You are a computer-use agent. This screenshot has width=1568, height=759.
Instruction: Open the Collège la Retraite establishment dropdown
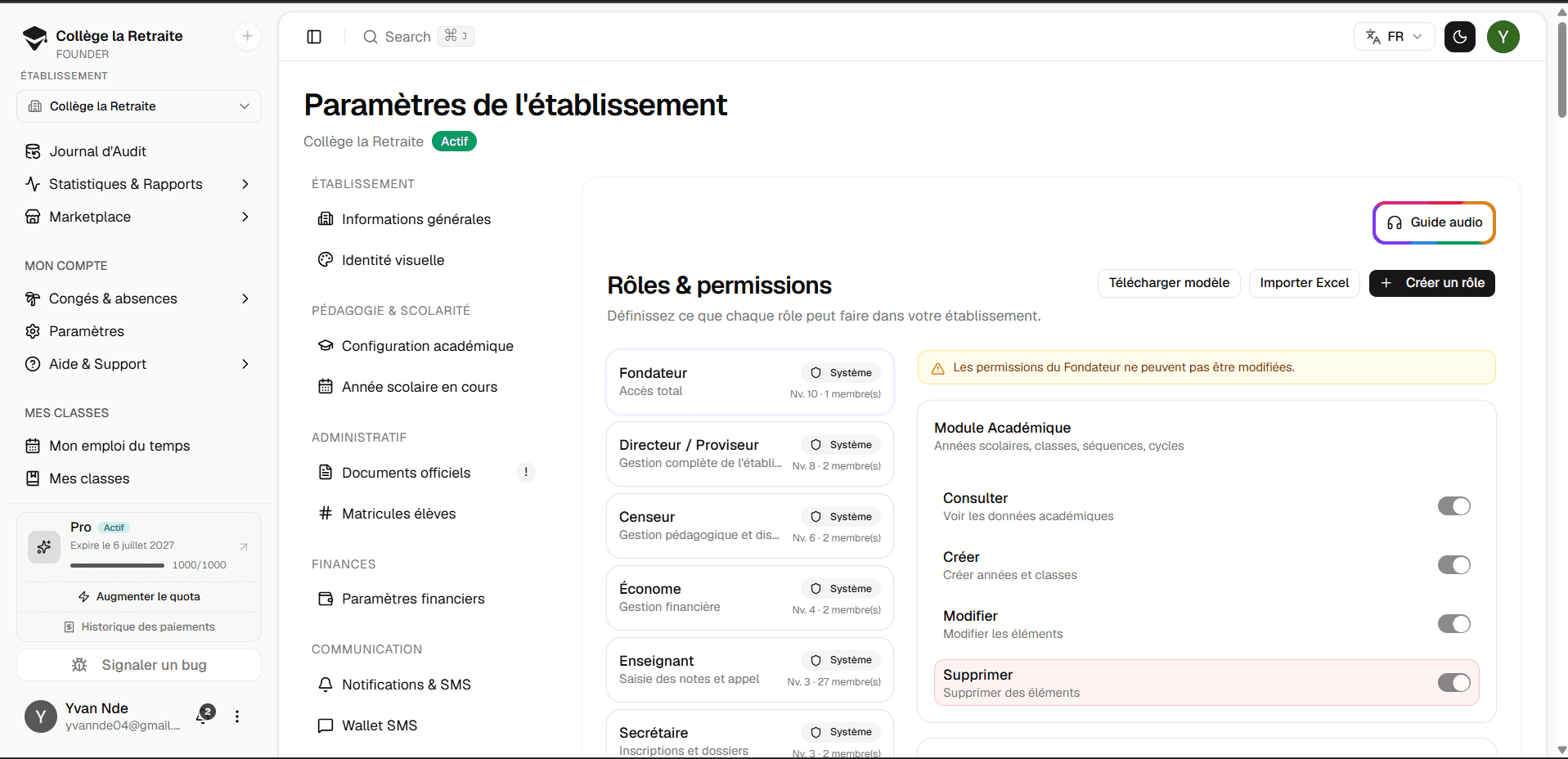pos(139,106)
